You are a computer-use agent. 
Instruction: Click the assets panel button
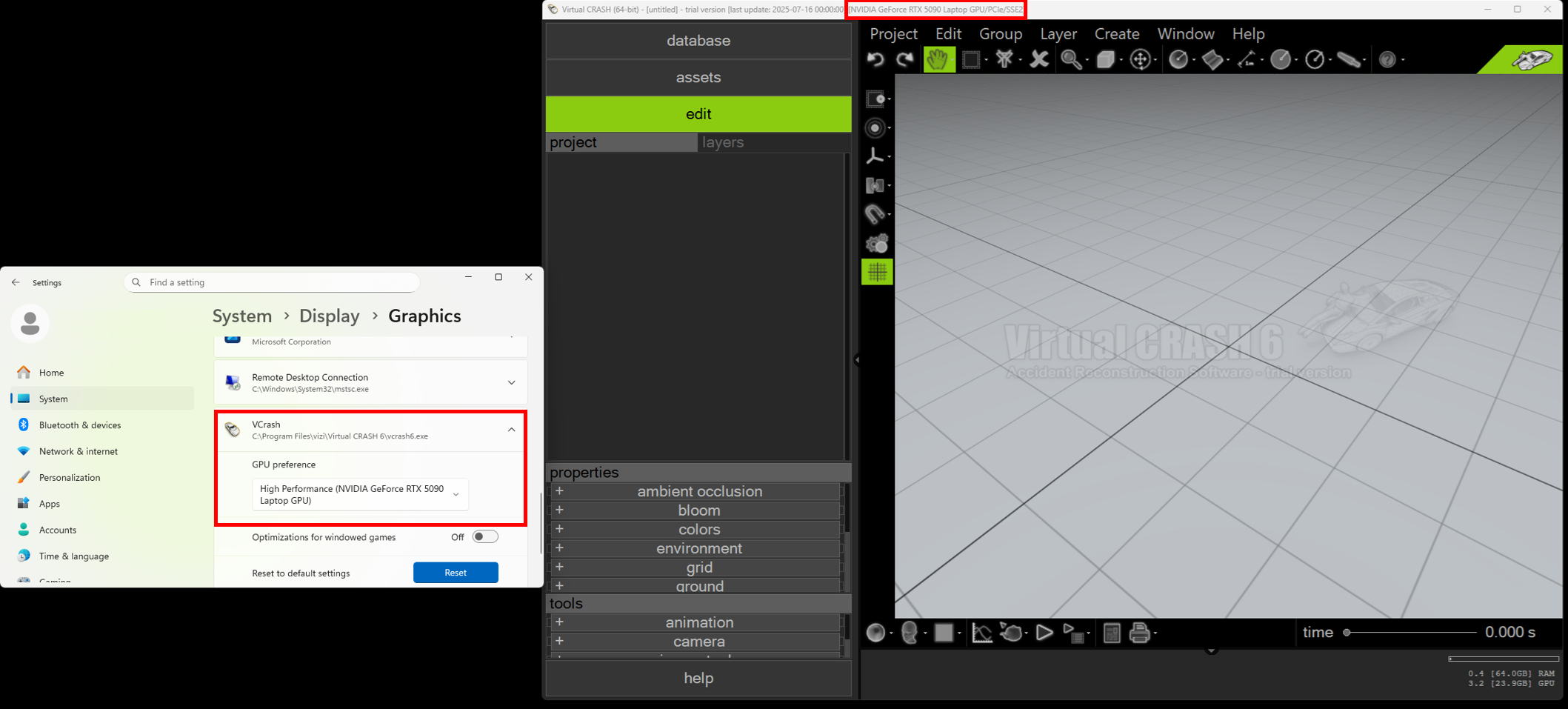tap(698, 77)
